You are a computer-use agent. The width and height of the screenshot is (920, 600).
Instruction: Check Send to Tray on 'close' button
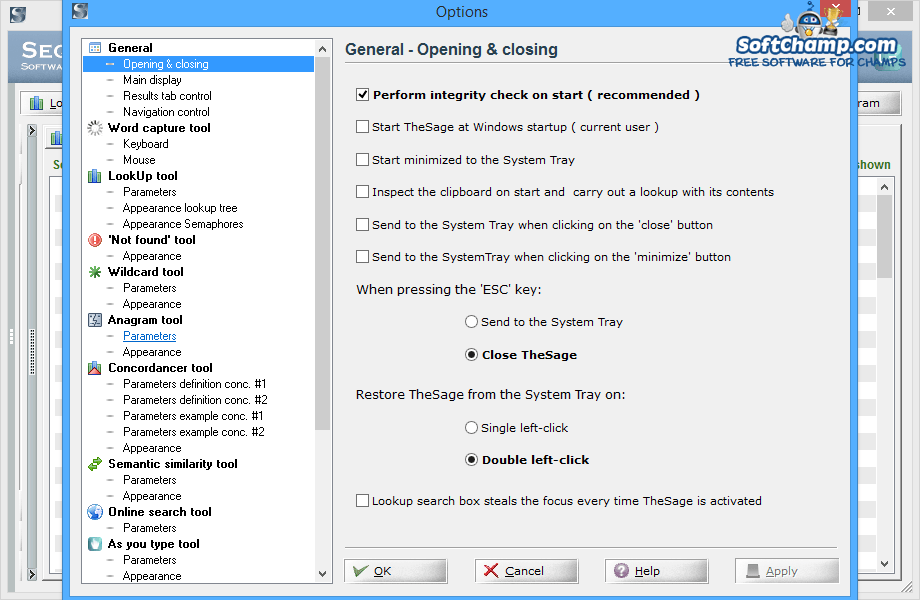click(x=363, y=225)
